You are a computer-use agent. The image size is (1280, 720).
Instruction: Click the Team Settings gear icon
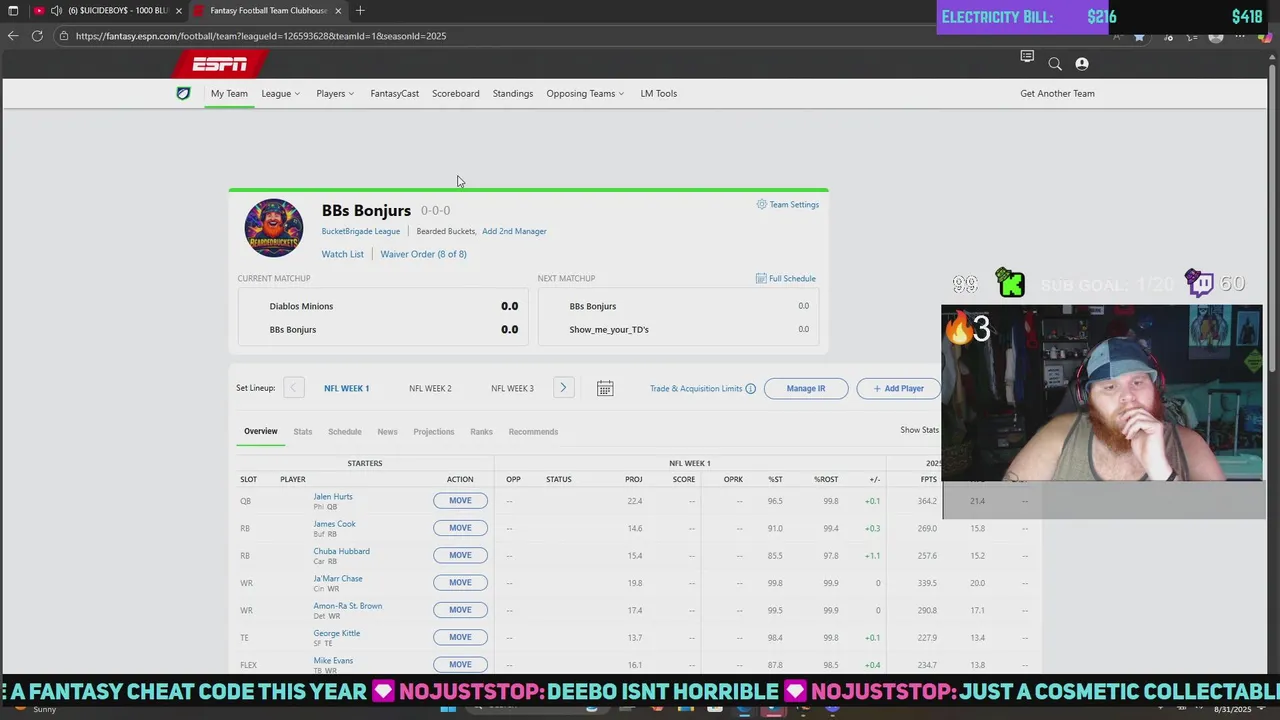tap(761, 204)
